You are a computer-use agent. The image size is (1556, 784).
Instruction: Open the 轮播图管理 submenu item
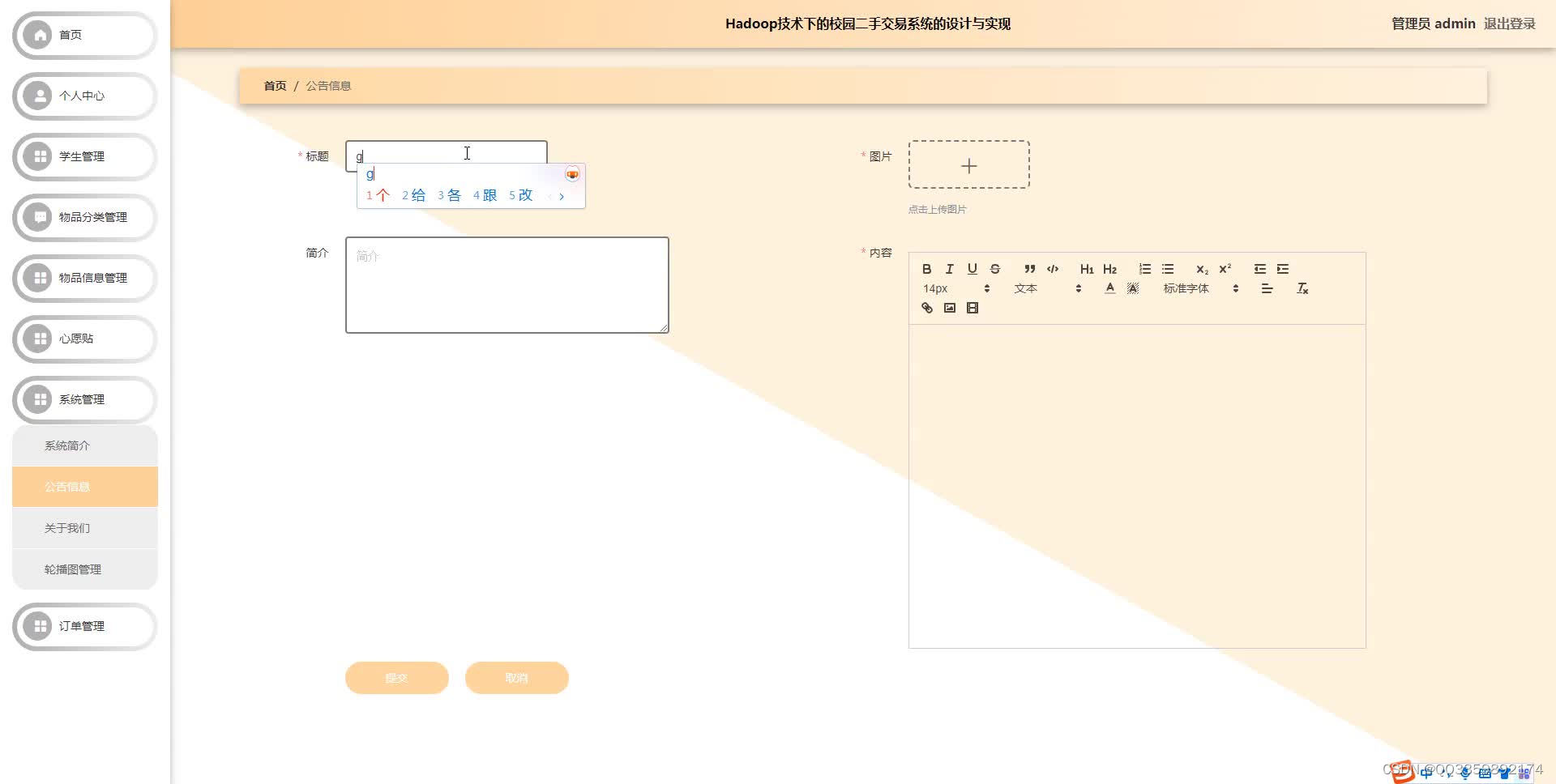(85, 569)
